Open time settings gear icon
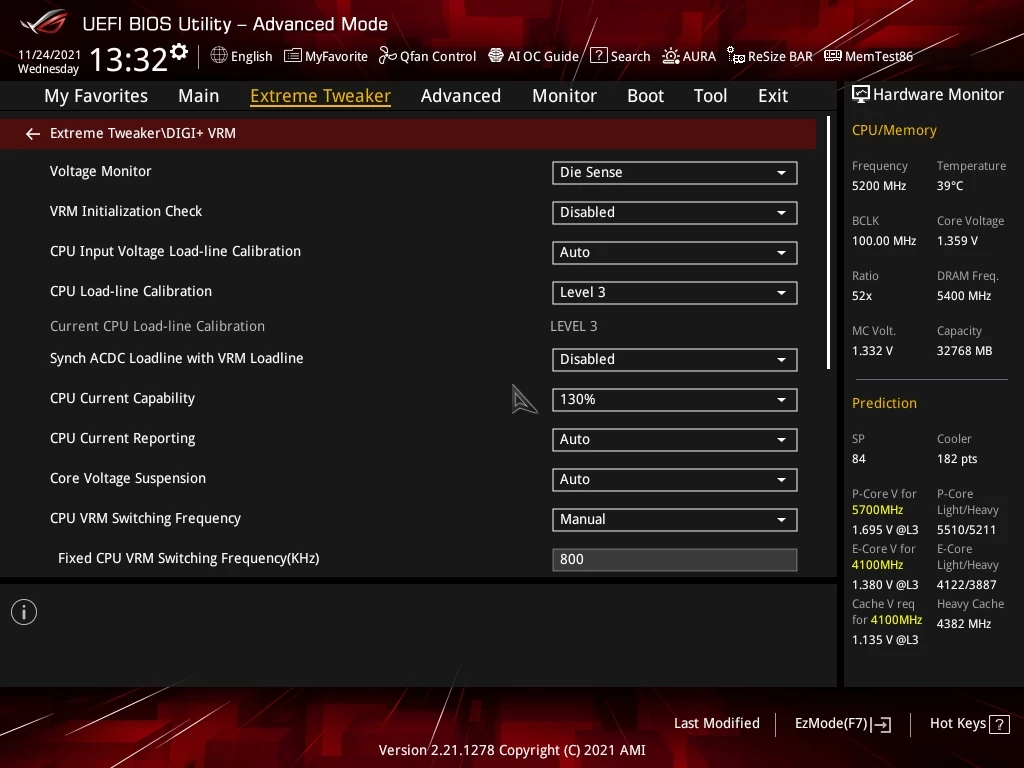Viewport: 1024px width, 768px height. pos(179,52)
